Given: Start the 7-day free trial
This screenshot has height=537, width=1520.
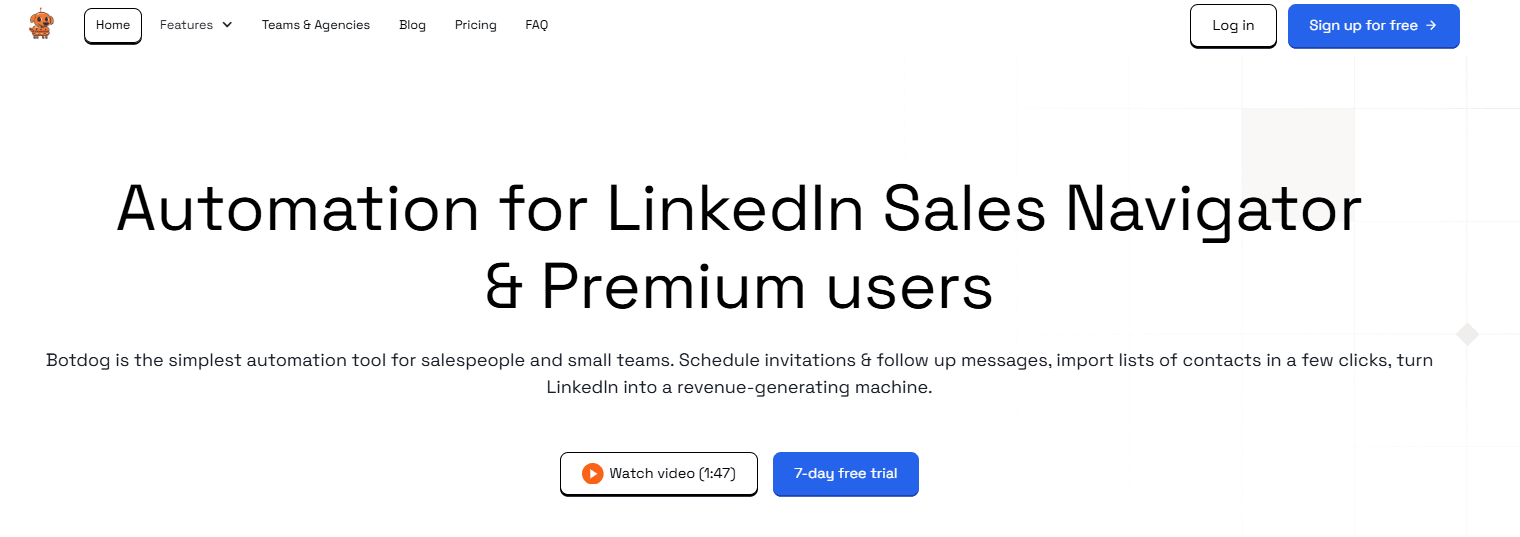Looking at the screenshot, I should tap(845, 474).
